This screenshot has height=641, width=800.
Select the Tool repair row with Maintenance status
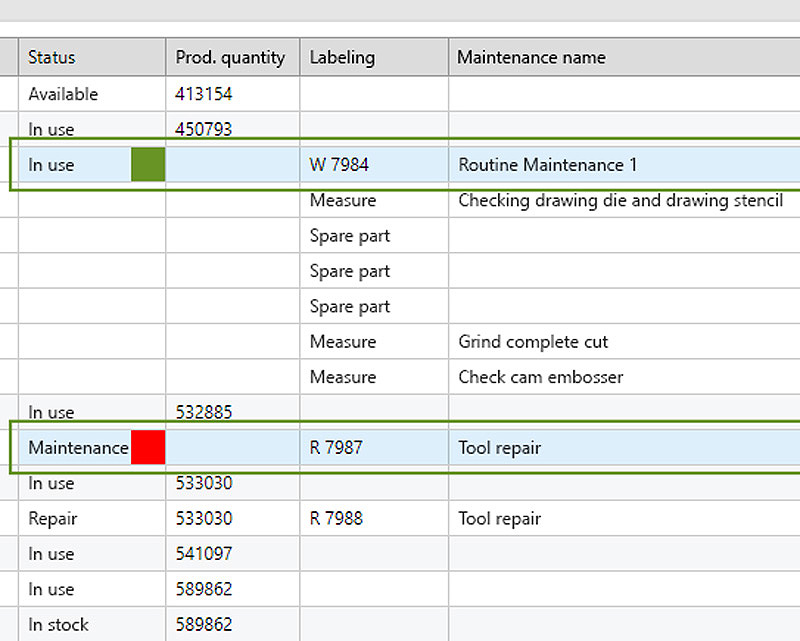500,448
